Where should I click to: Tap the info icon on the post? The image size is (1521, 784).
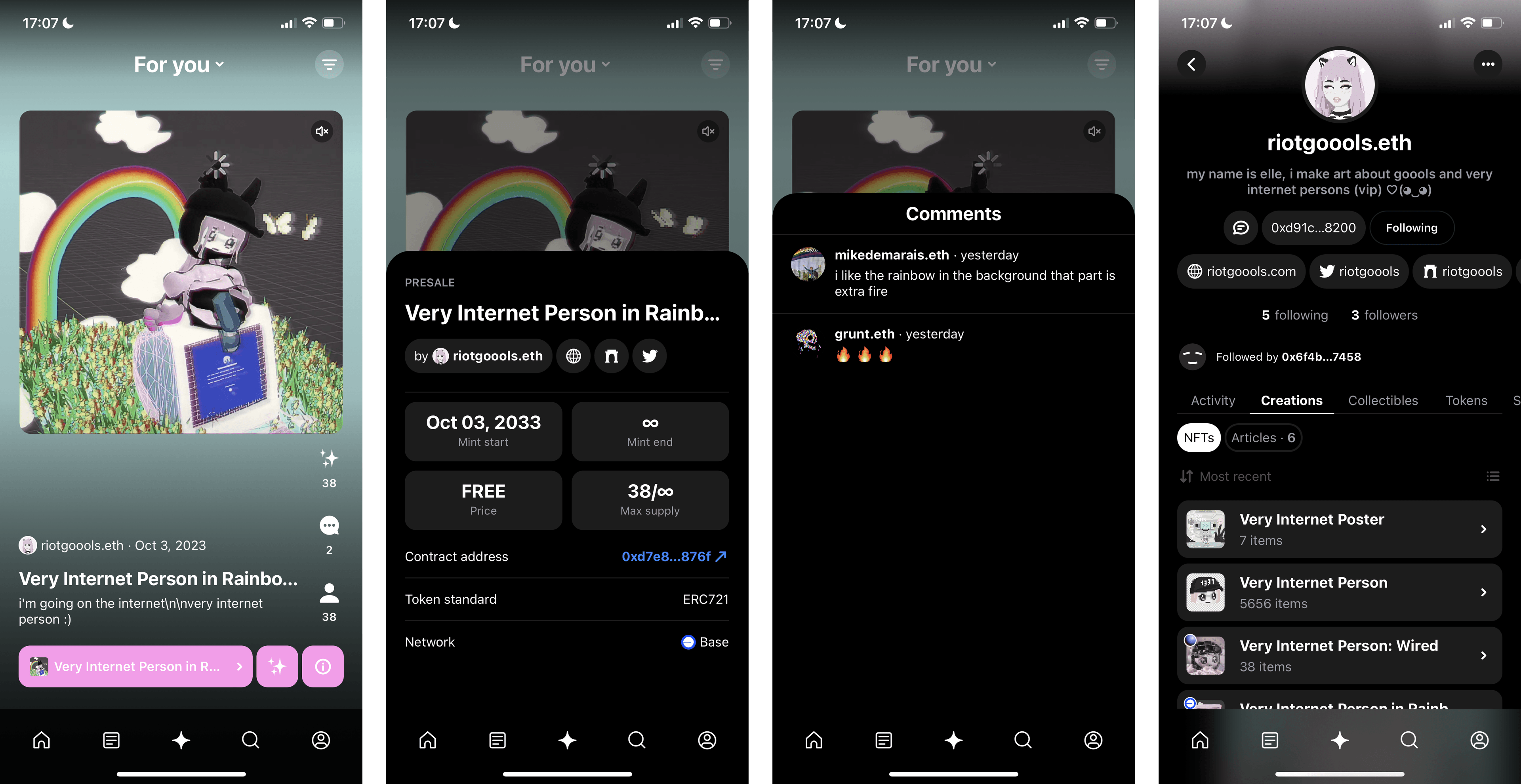coord(323,665)
